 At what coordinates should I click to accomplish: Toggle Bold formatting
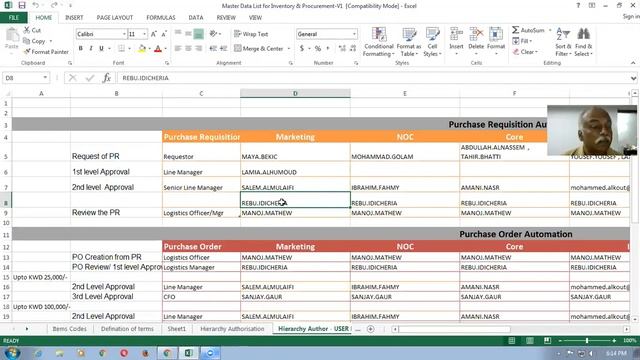80,49
